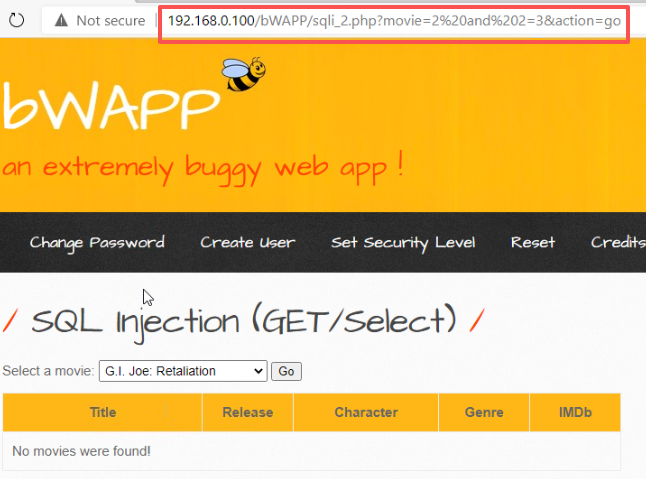Click the SQL Injection (GET/Select) heading
The height and width of the screenshot is (479, 646).
244,322
